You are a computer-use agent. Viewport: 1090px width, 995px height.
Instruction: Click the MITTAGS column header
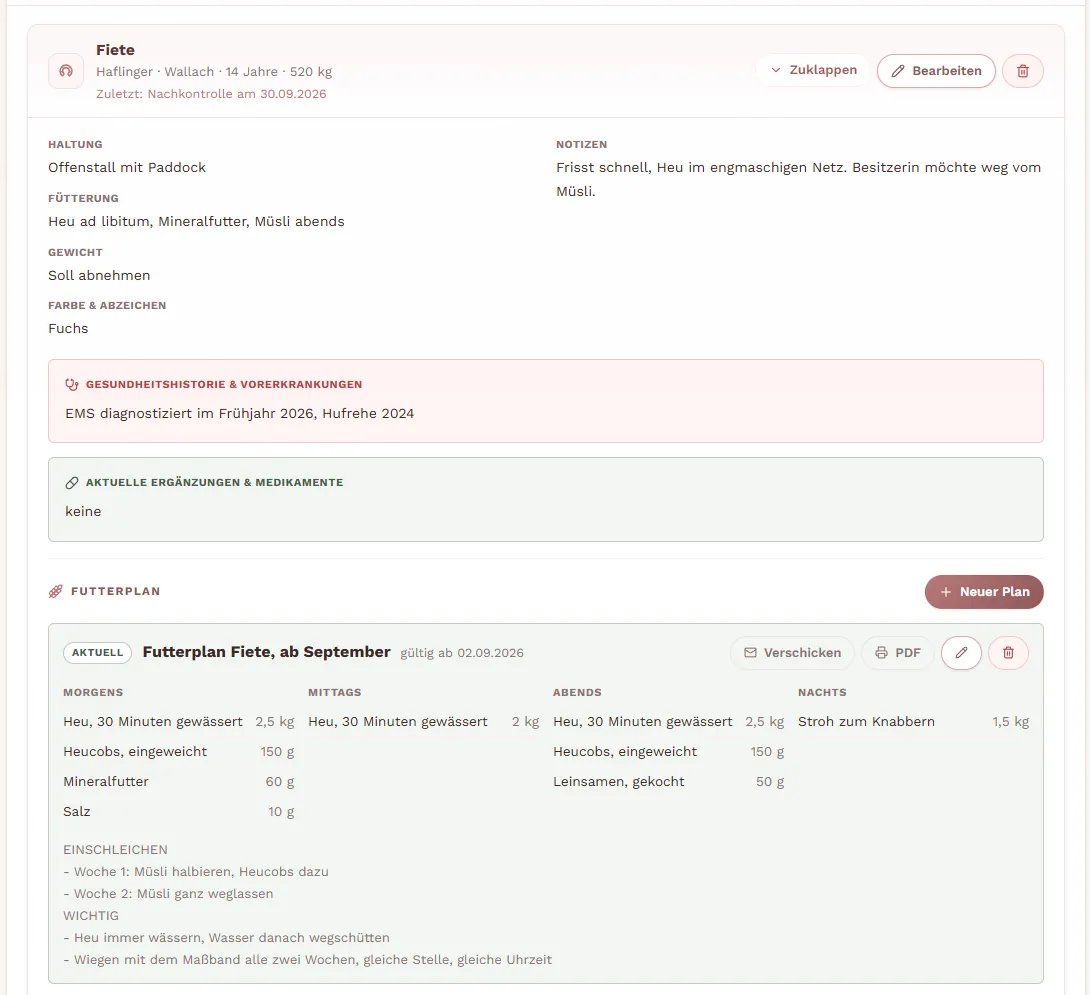[x=335, y=693]
